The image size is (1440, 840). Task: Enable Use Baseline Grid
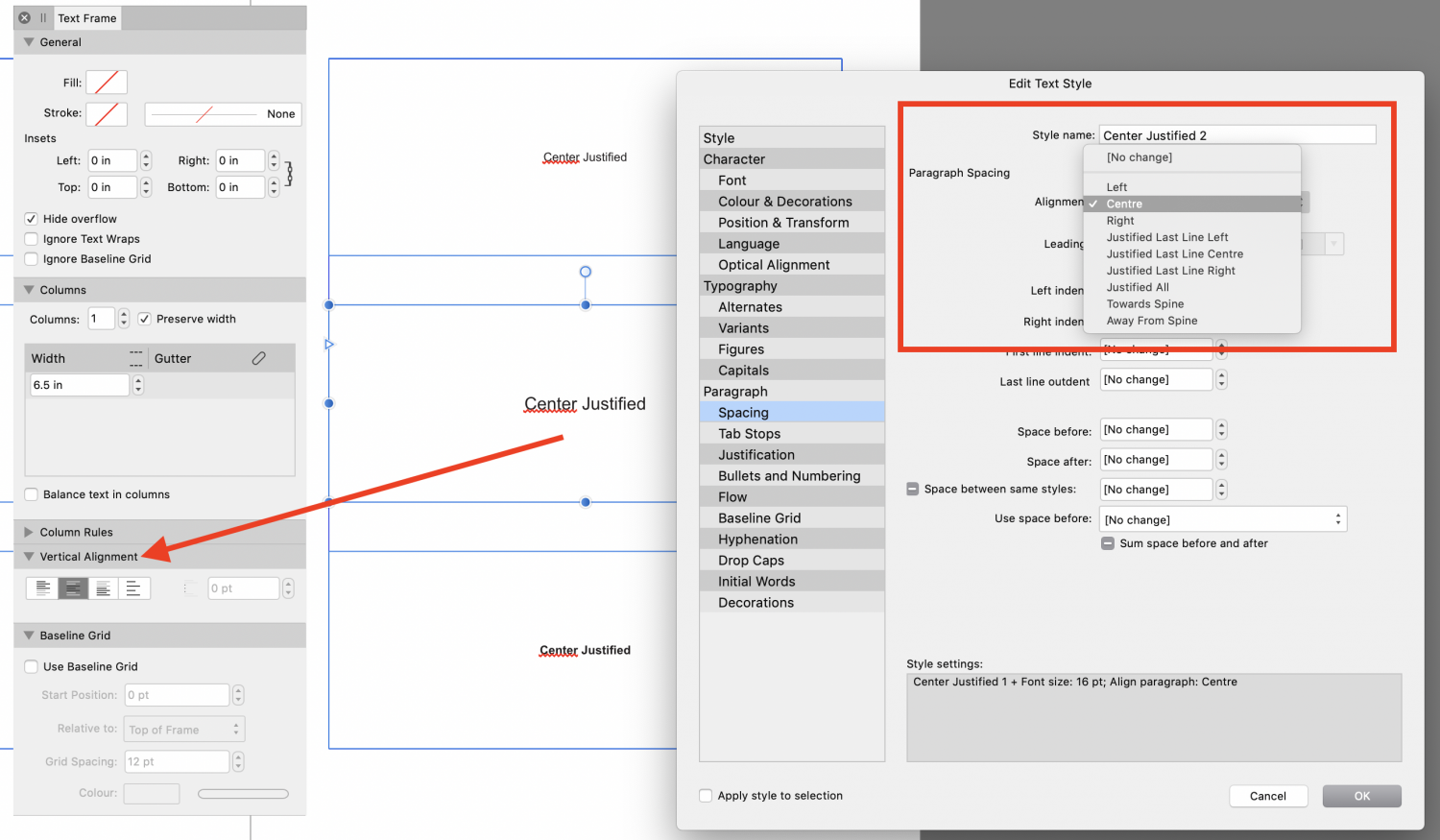pos(33,665)
